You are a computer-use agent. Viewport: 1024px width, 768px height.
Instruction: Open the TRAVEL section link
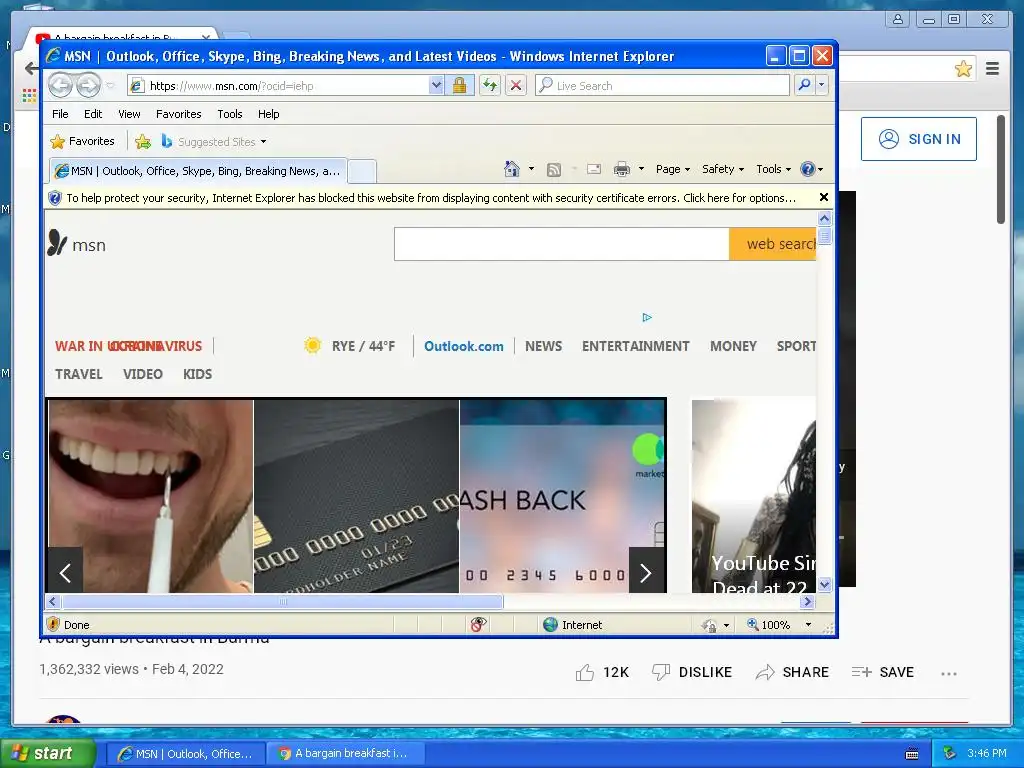(78, 374)
